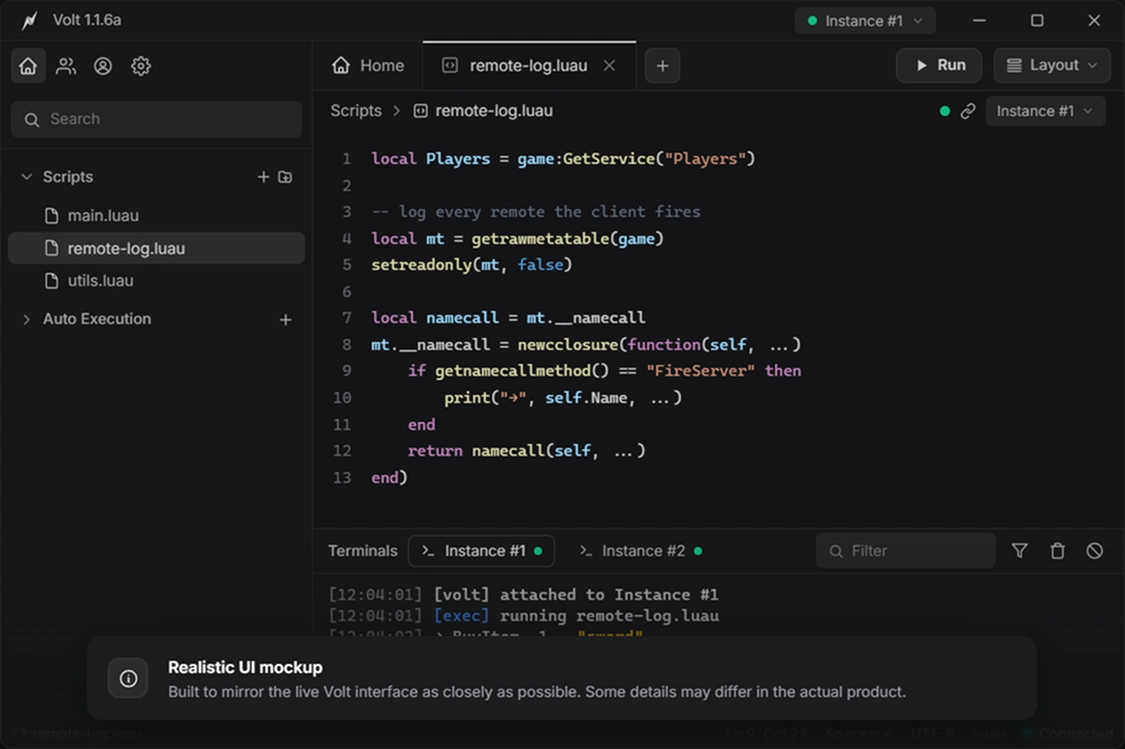
Task: Click the "attached to Instance #1" log line
Action: tap(609, 595)
